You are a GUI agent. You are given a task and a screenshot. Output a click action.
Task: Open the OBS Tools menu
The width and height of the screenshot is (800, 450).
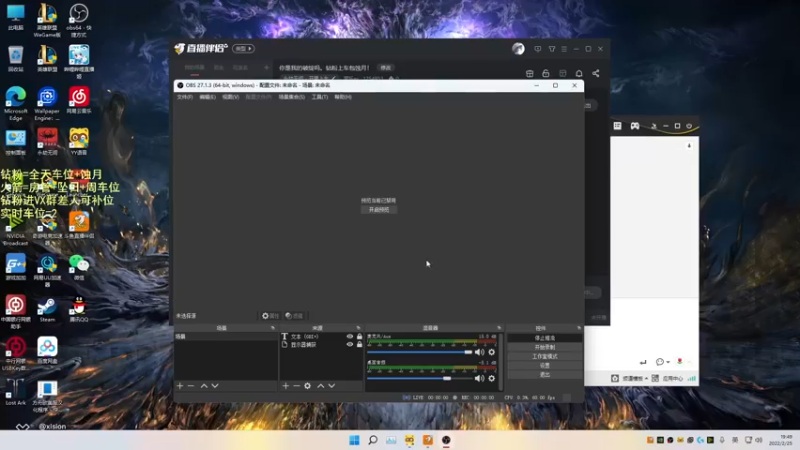320,97
